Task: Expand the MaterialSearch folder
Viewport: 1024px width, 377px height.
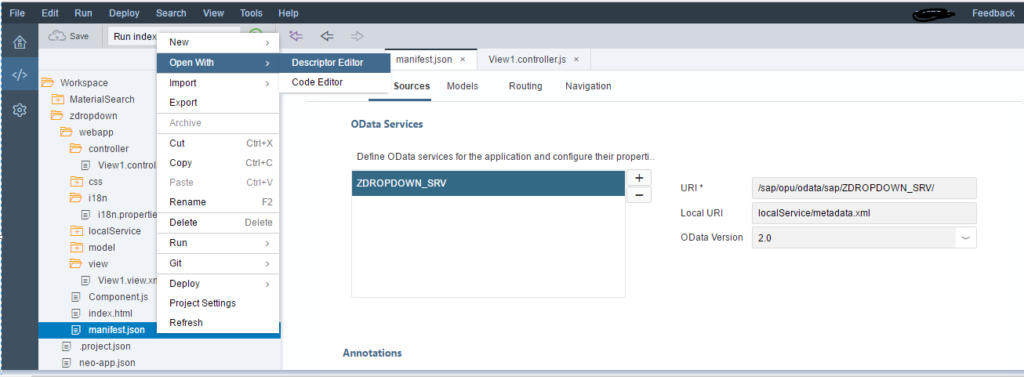Action: pos(57,99)
